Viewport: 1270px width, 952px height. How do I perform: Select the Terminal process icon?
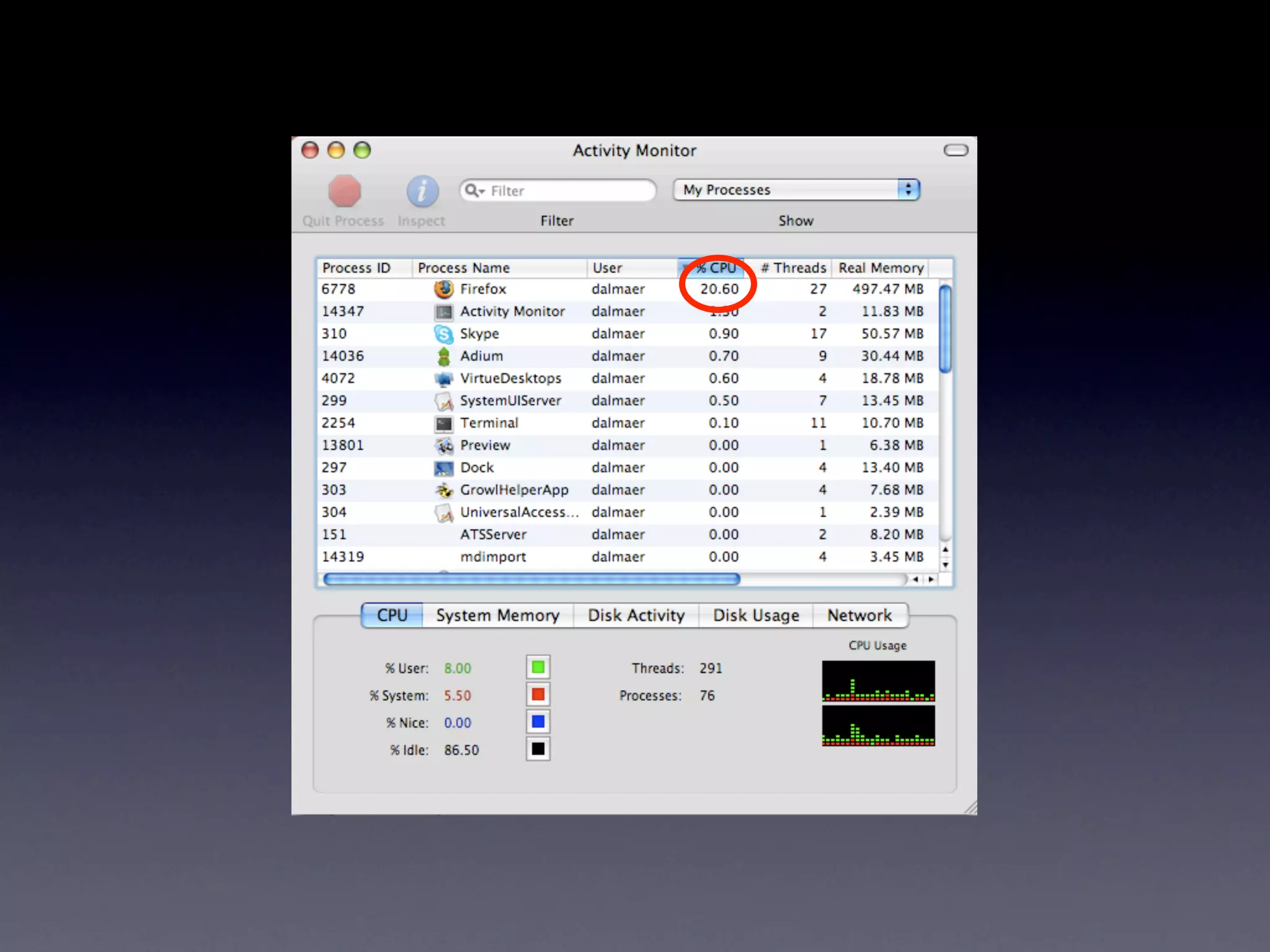point(443,423)
